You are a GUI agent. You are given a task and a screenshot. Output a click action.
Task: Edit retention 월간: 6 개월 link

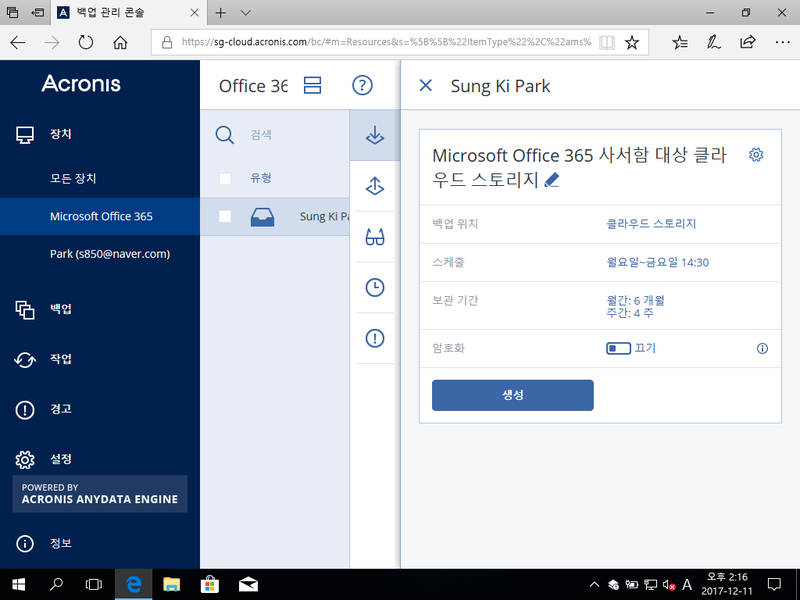click(x=635, y=301)
